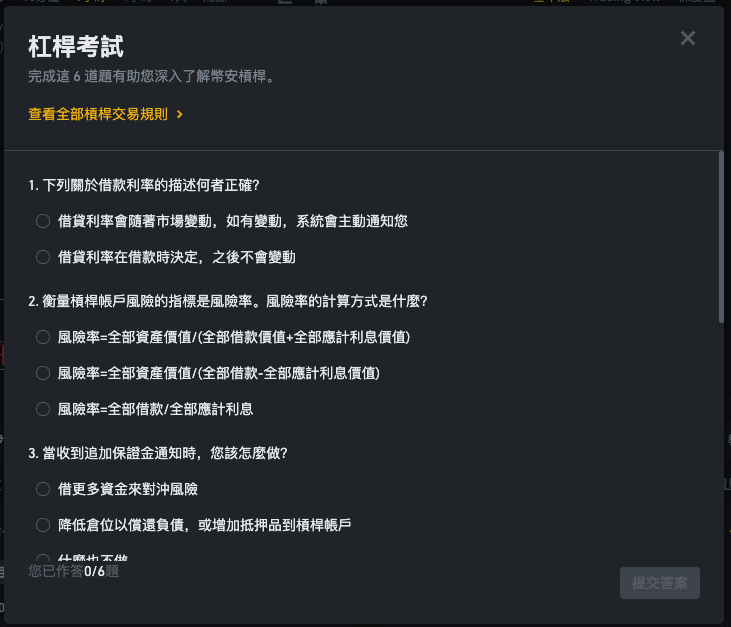Click the 您已作答0/6題 progress counter
This screenshot has width=731, height=627.
(74, 571)
